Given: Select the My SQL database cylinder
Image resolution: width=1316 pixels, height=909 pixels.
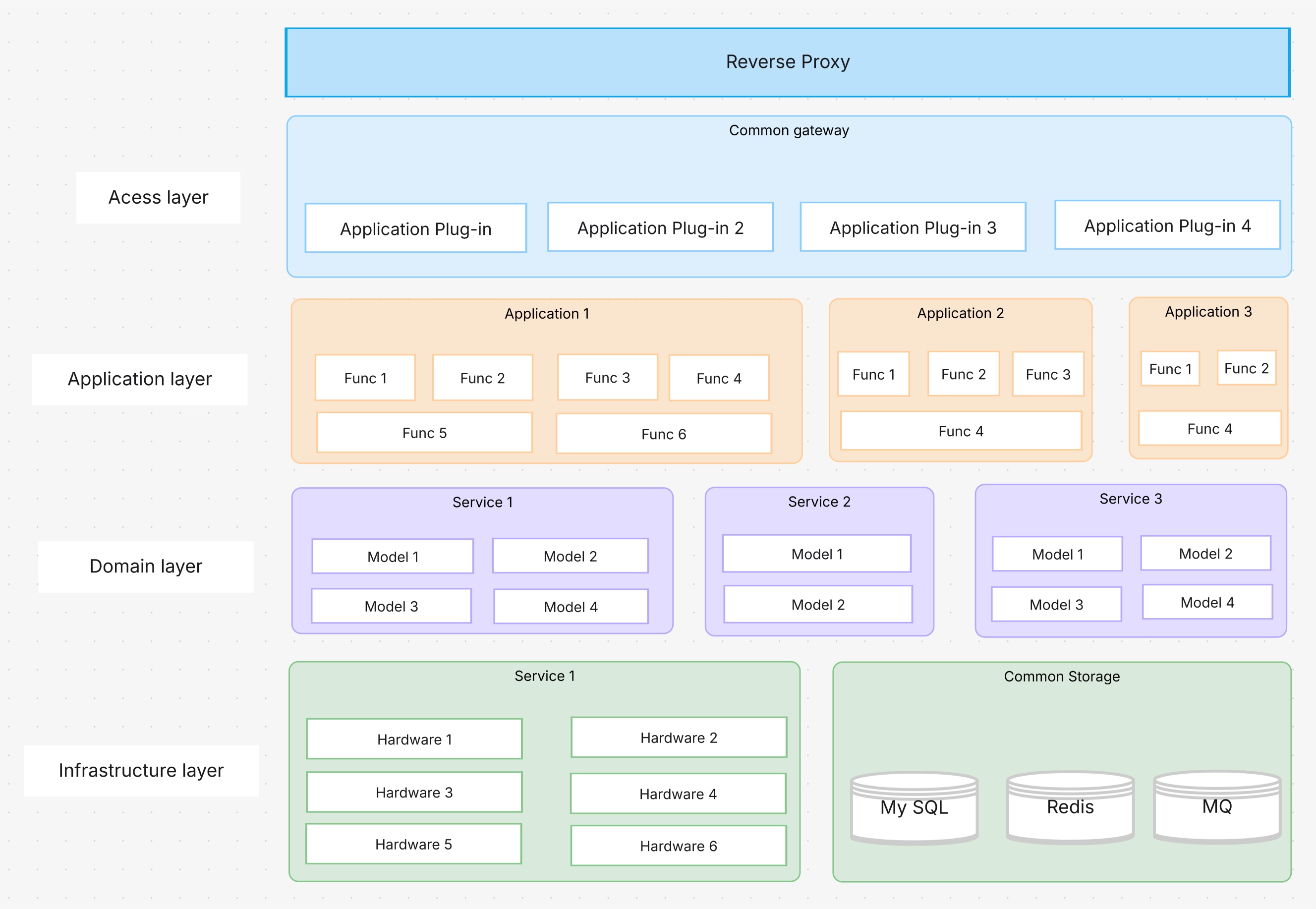Looking at the screenshot, I should (x=914, y=807).
